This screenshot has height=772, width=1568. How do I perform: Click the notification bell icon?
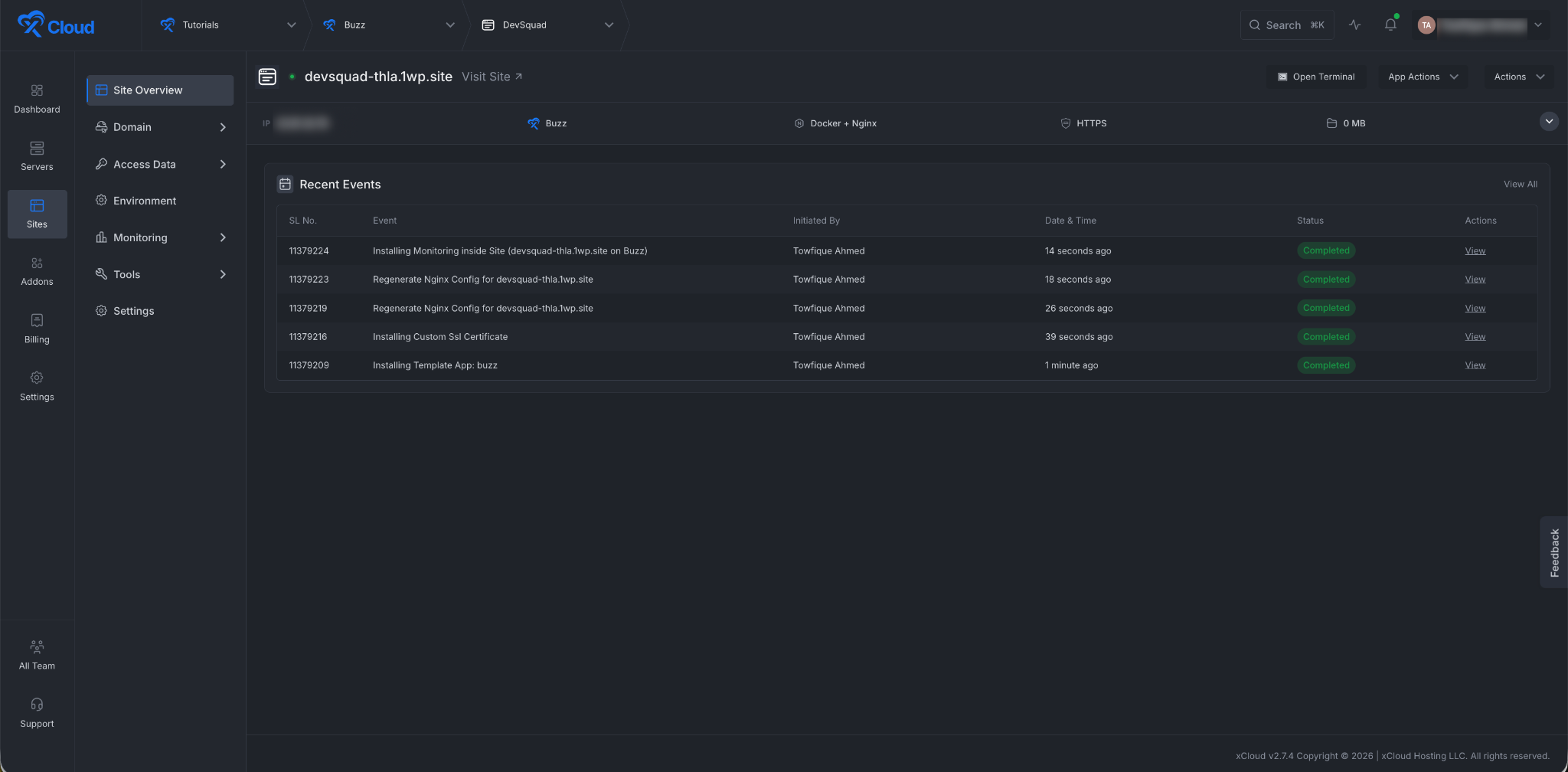tap(1390, 25)
